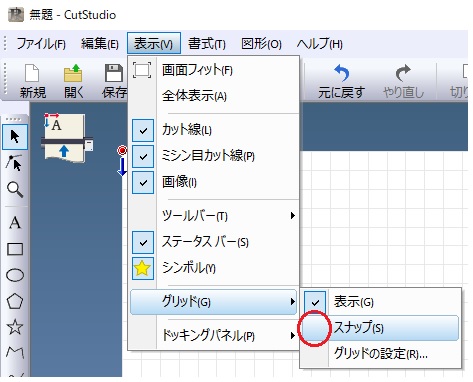Choose 全体表示(A) menu item

coord(213,96)
